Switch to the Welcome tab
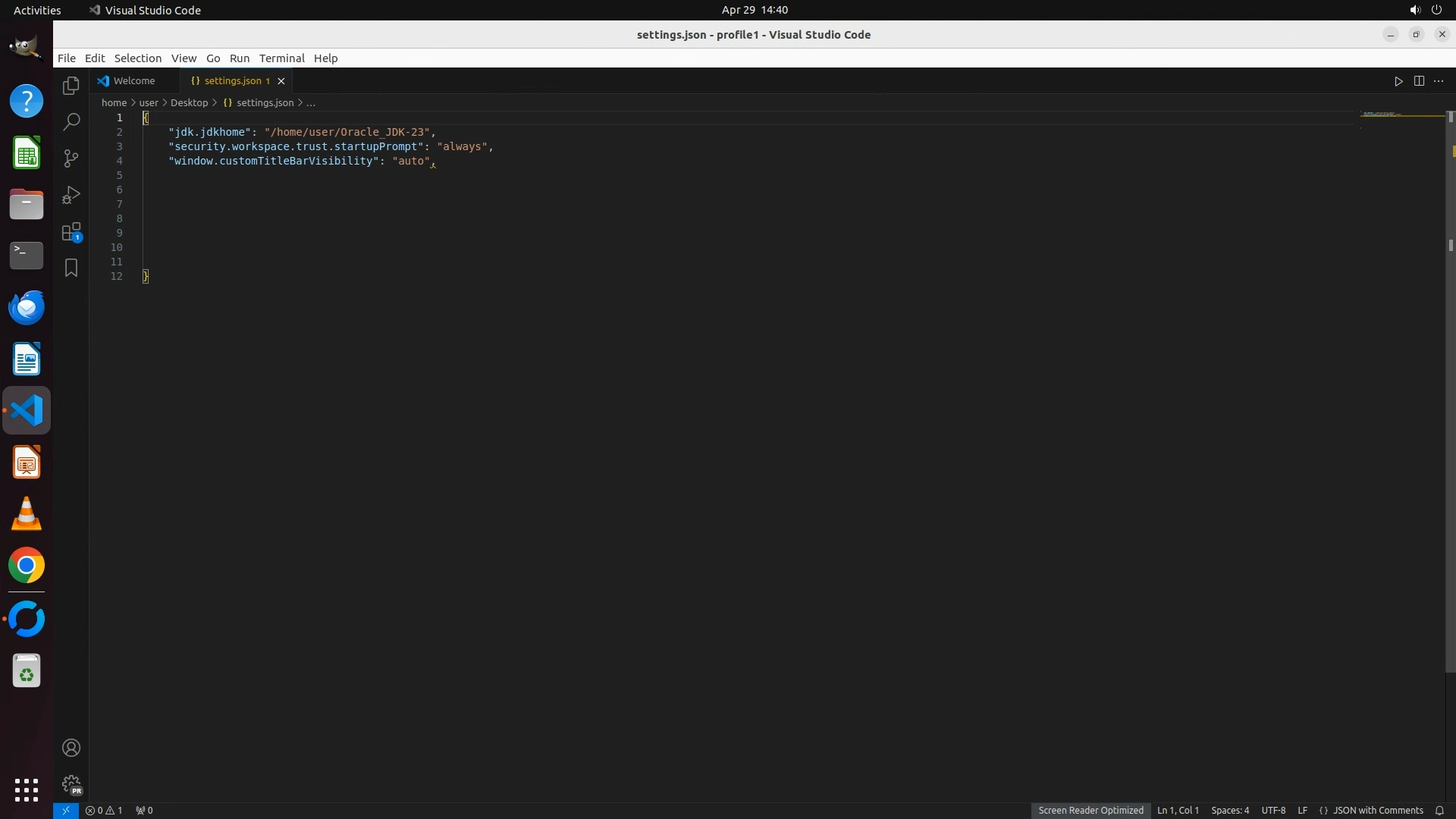This screenshot has width=1456, height=819. 133,81
